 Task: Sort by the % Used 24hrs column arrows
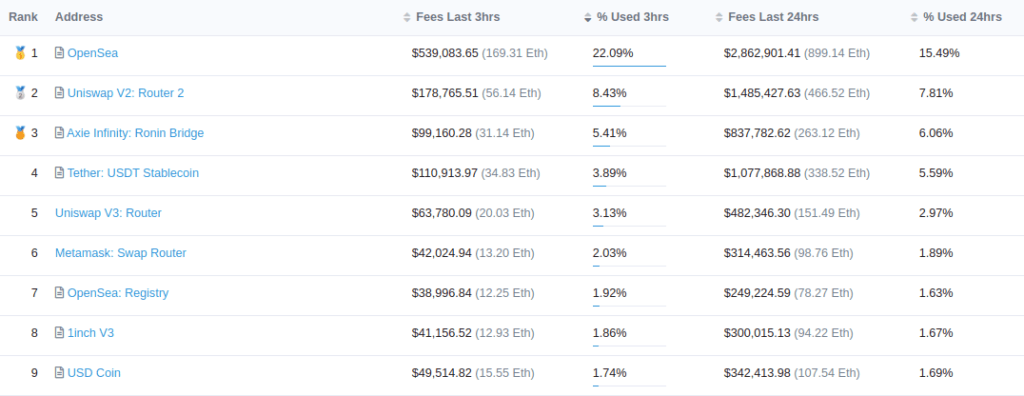(x=914, y=18)
